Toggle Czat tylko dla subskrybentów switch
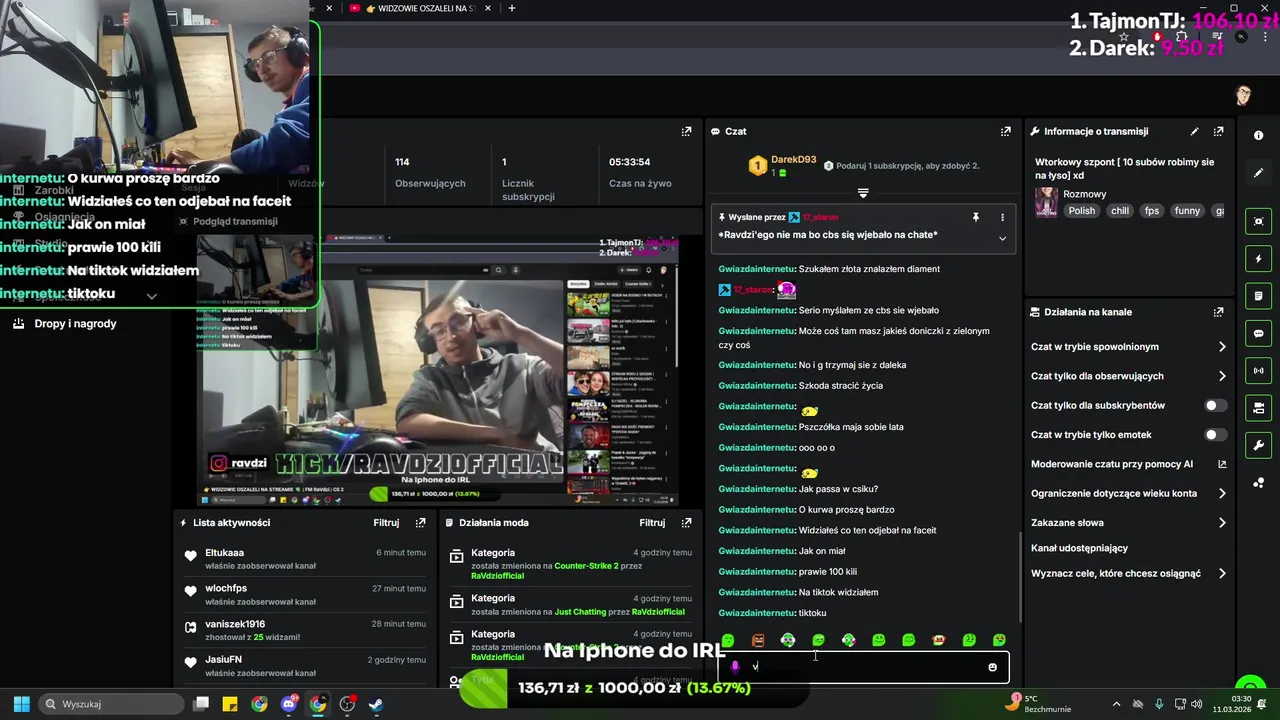 1215,405
